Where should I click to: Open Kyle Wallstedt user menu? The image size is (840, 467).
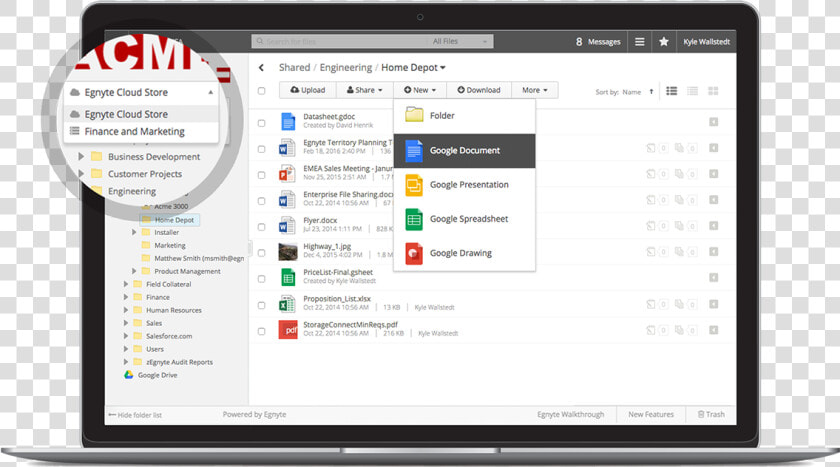tap(706, 42)
